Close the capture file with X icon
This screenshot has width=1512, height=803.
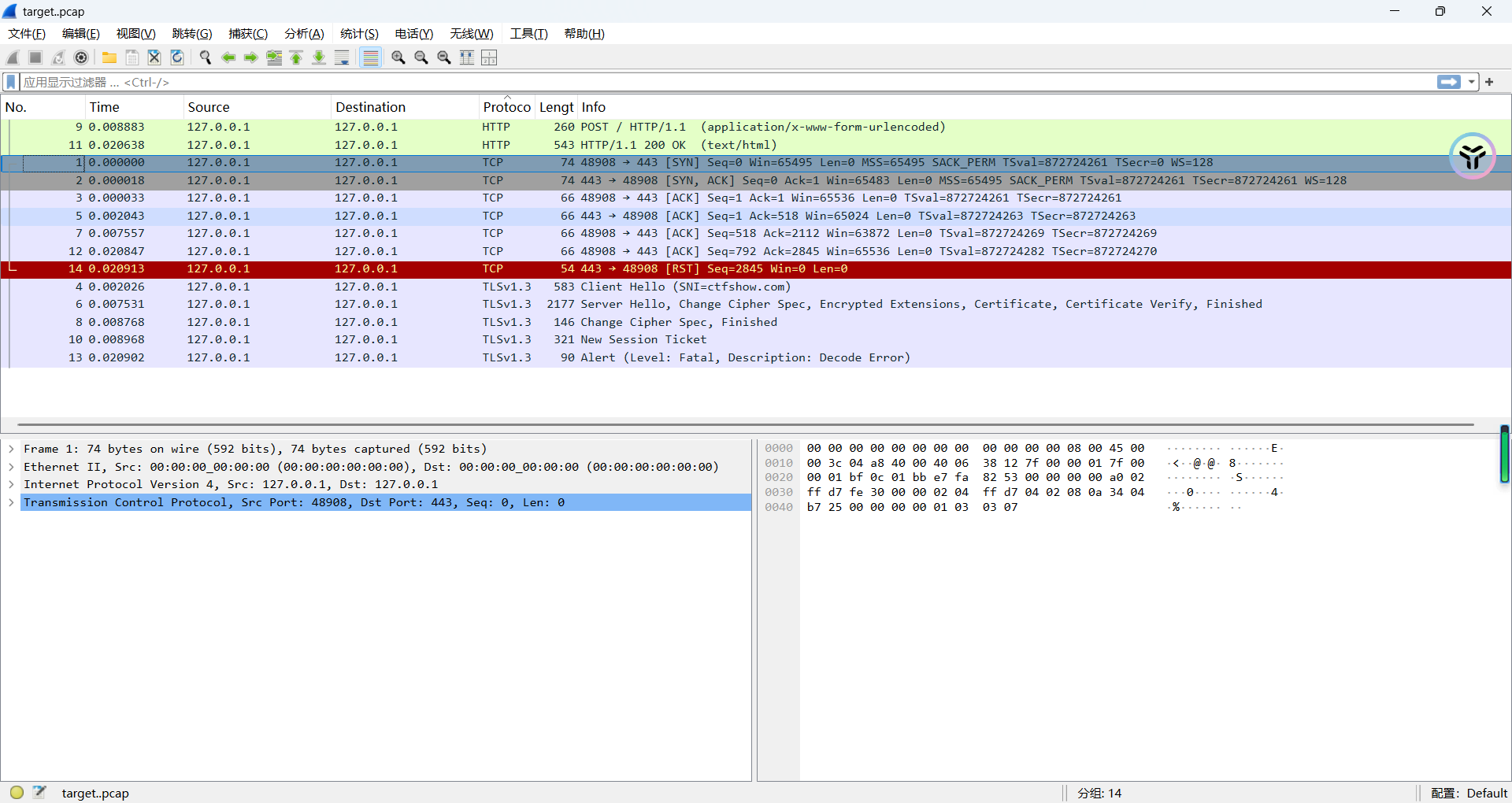[154, 57]
